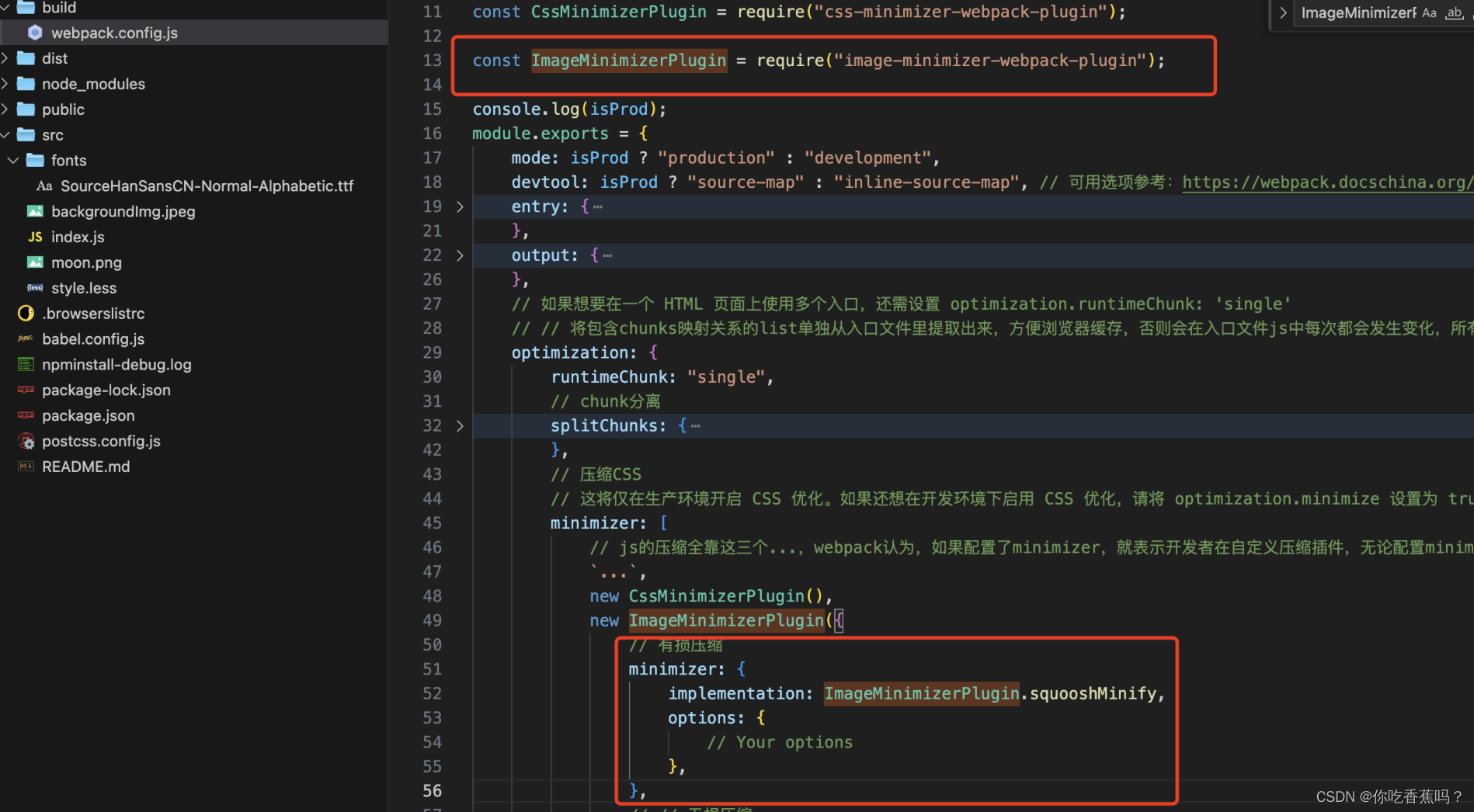This screenshot has width=1474, height=812.
Task: Open the webpack.docschina.org link on line 18
Action: [1328, 182]
